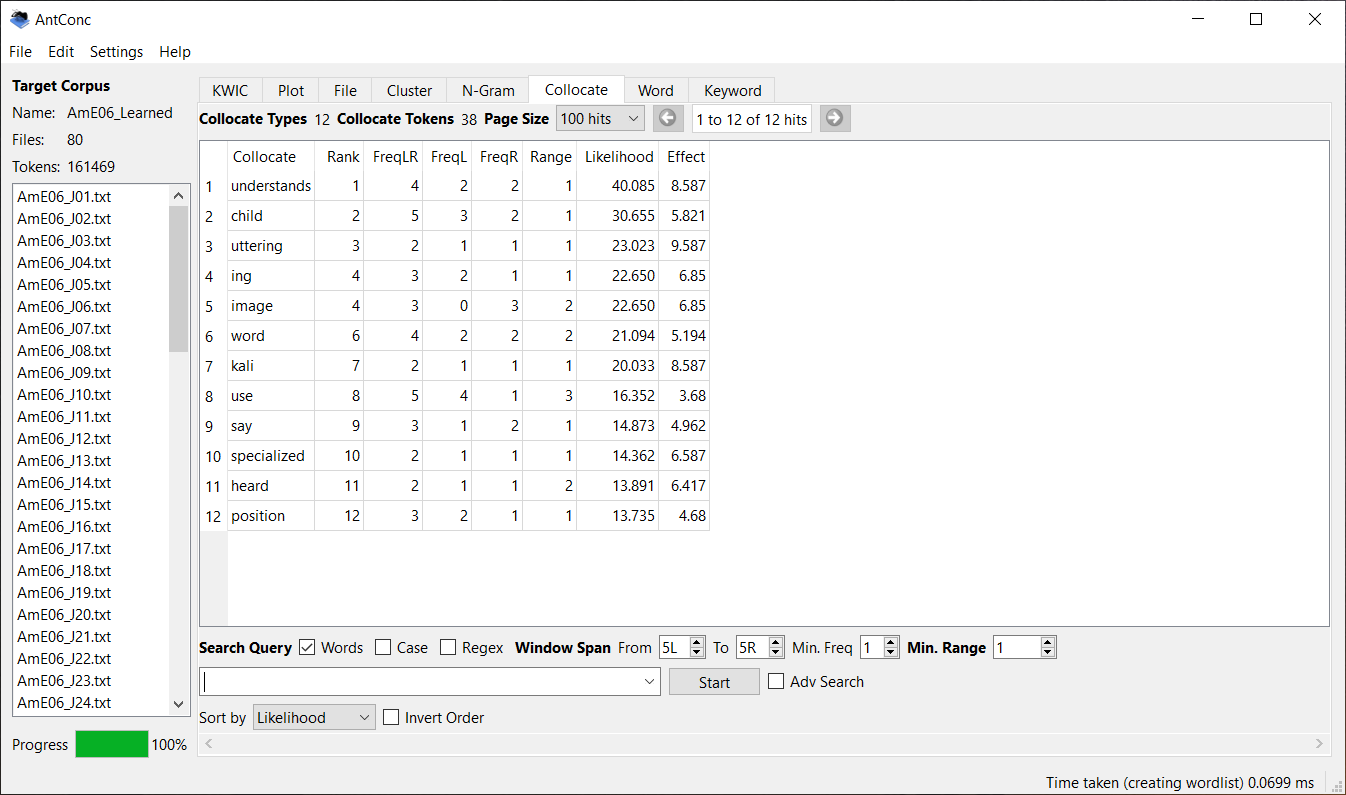The image size is (1346, 795).
Task: Select file AmE06_J24.txt in the list
Action: (64, 703)
